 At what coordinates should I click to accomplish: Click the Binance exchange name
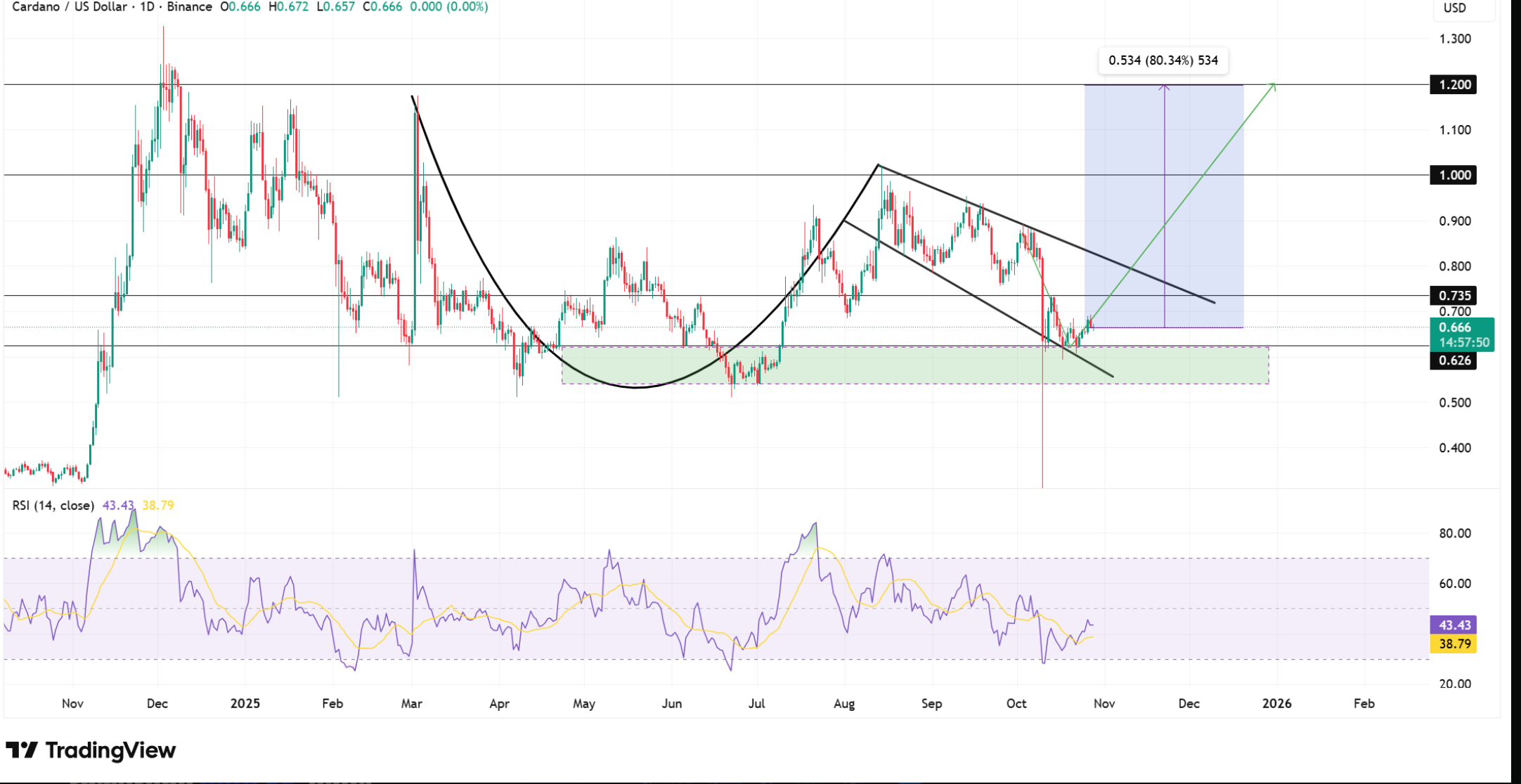191,7
